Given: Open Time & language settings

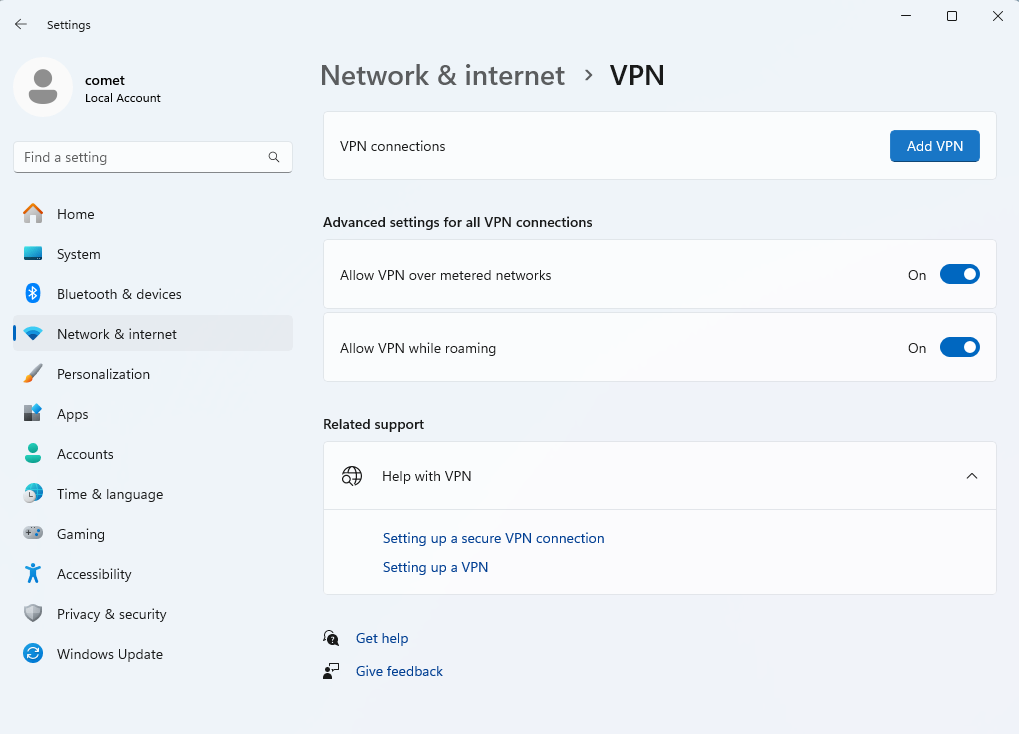Looking at the screenshot, I should tap(153, 493).
